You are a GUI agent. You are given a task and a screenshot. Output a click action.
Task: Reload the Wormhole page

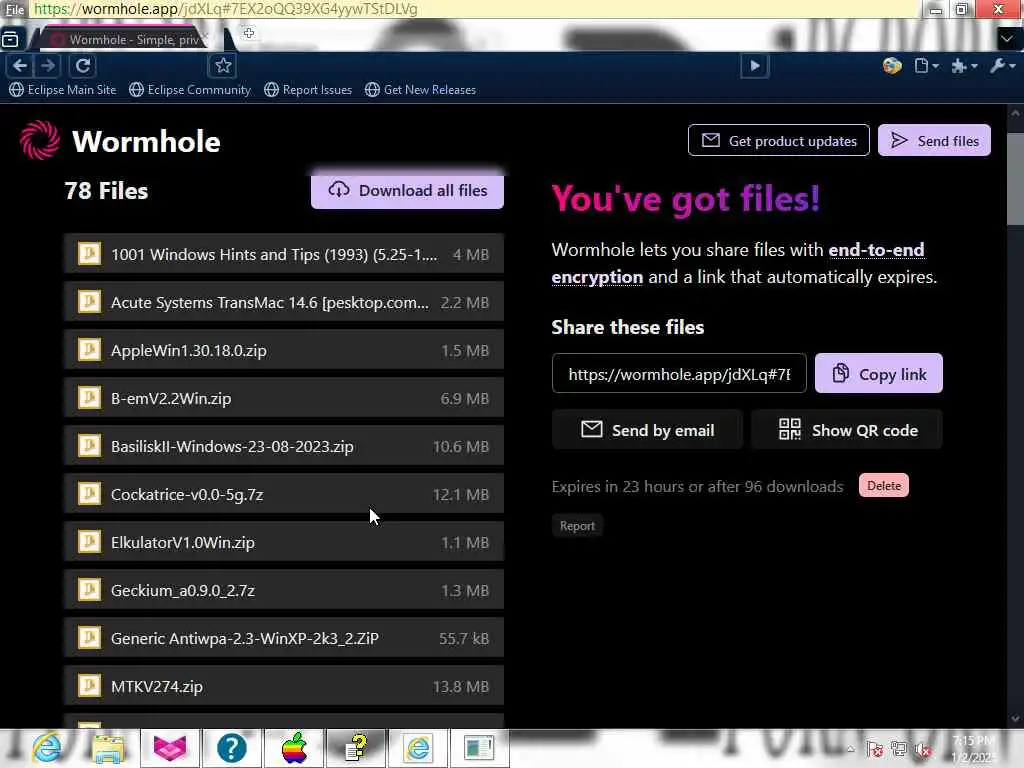point(83,65)
